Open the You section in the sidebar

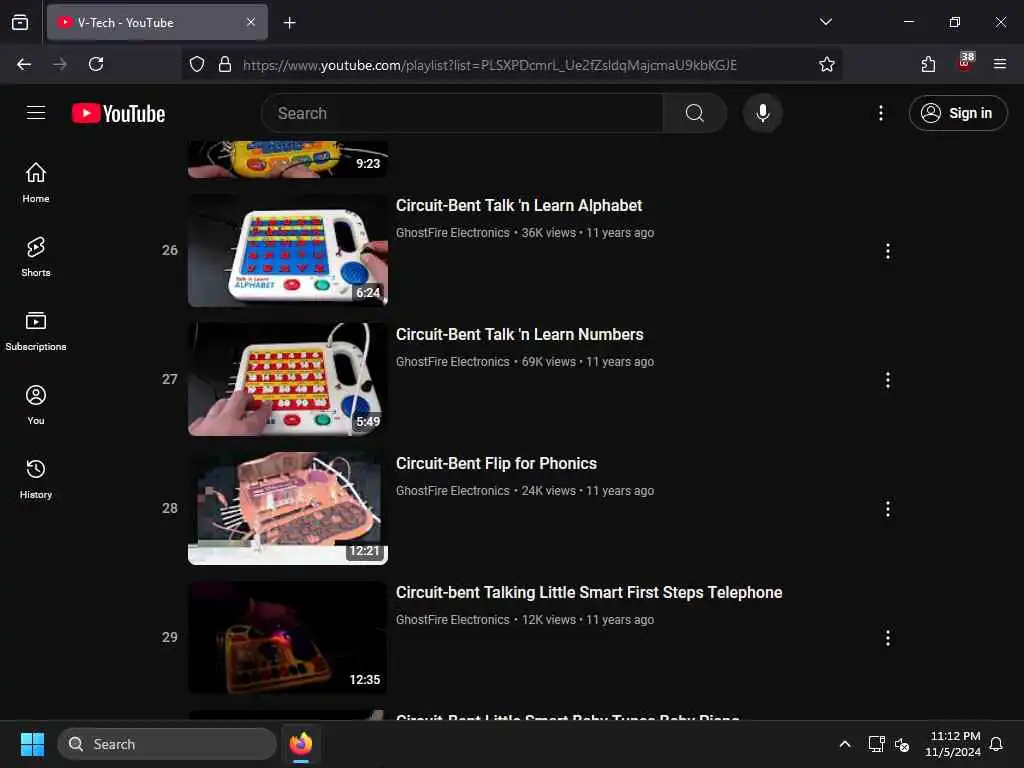click(36, 405)
